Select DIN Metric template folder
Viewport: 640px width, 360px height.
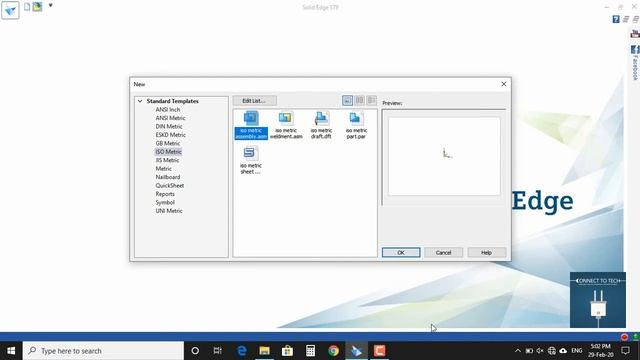169,127
